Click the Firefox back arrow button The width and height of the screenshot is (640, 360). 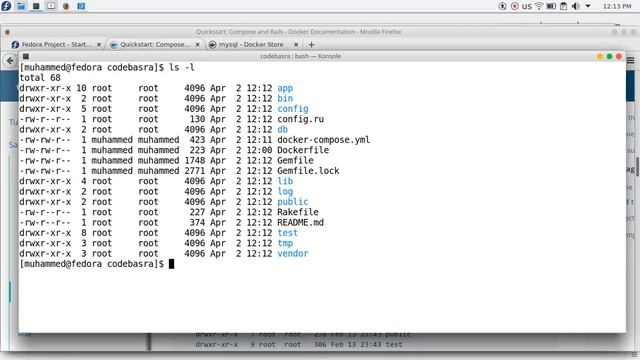pos(10,61)
